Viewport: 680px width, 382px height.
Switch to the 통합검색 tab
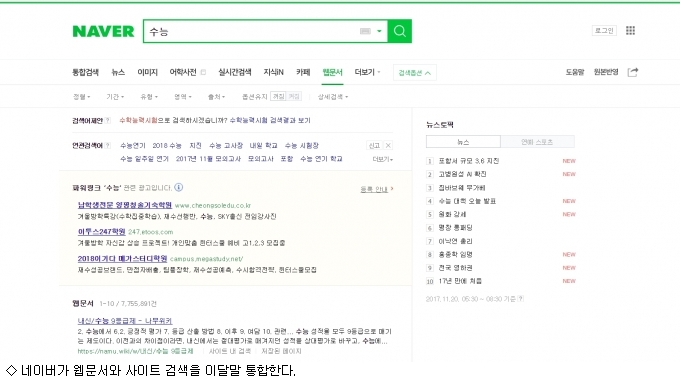(85, 72)
